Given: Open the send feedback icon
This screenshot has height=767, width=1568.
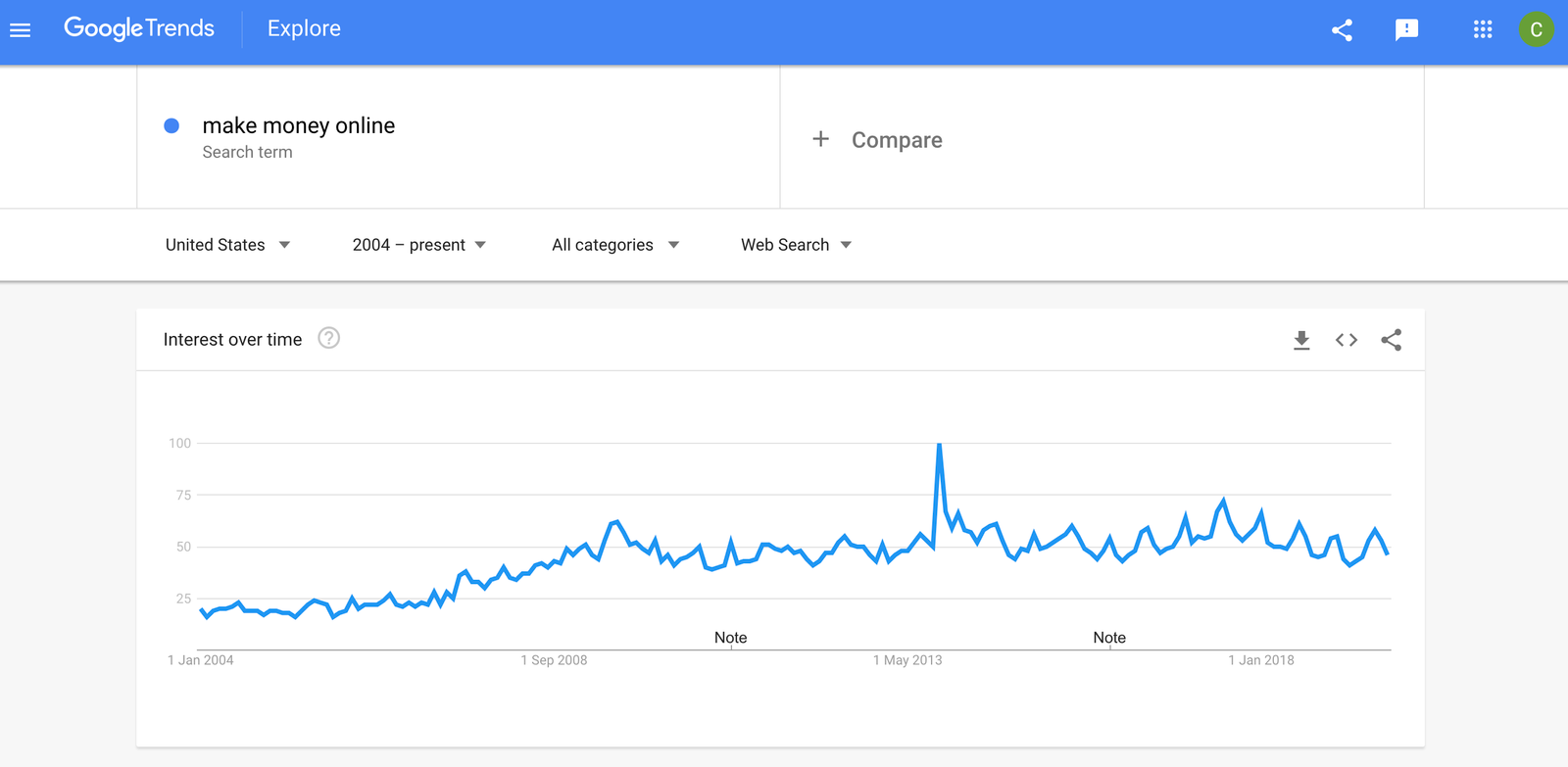Looking at the screenshot, I should 1406,30.
